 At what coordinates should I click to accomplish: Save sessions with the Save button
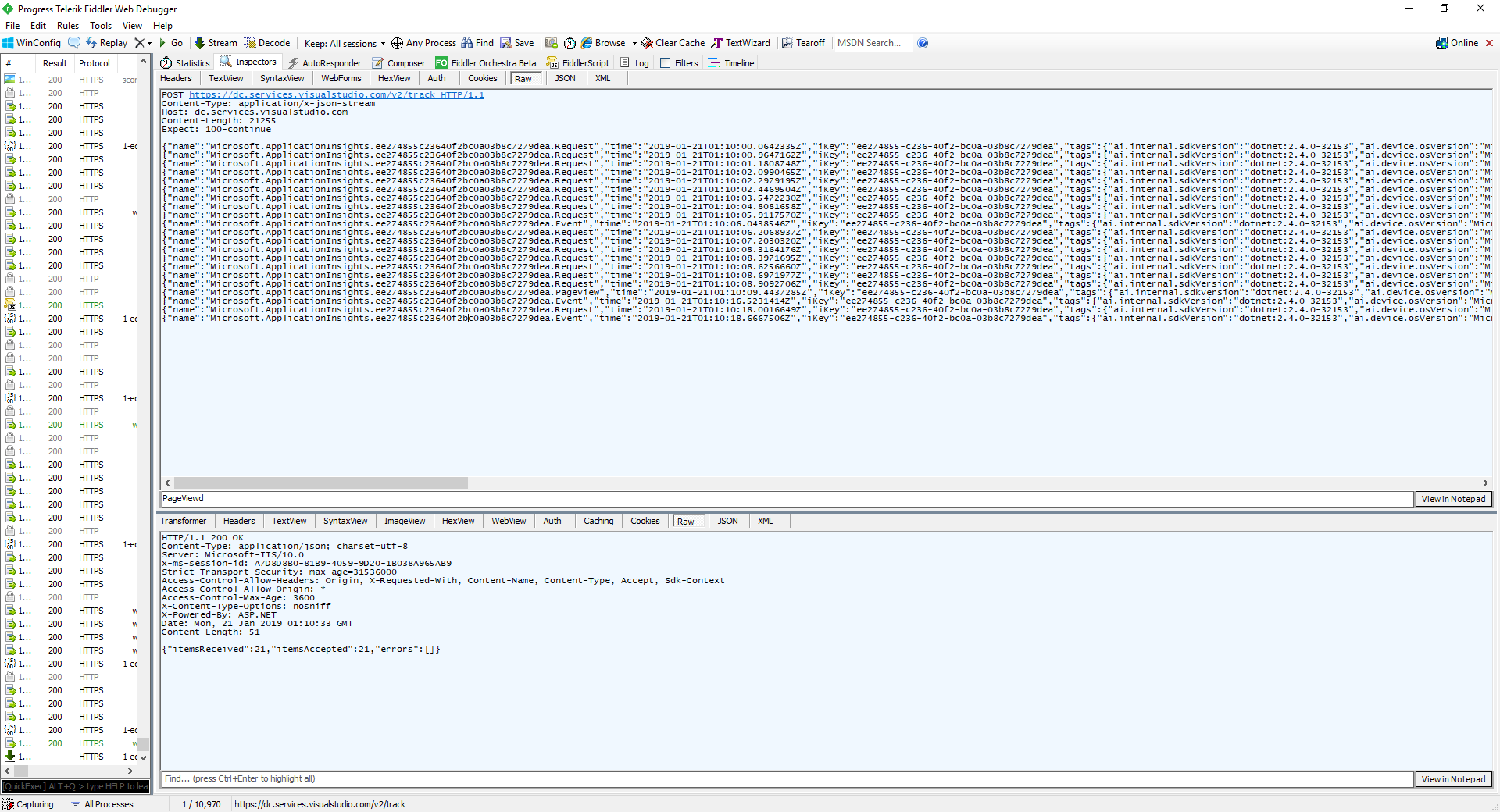[517, 43]
